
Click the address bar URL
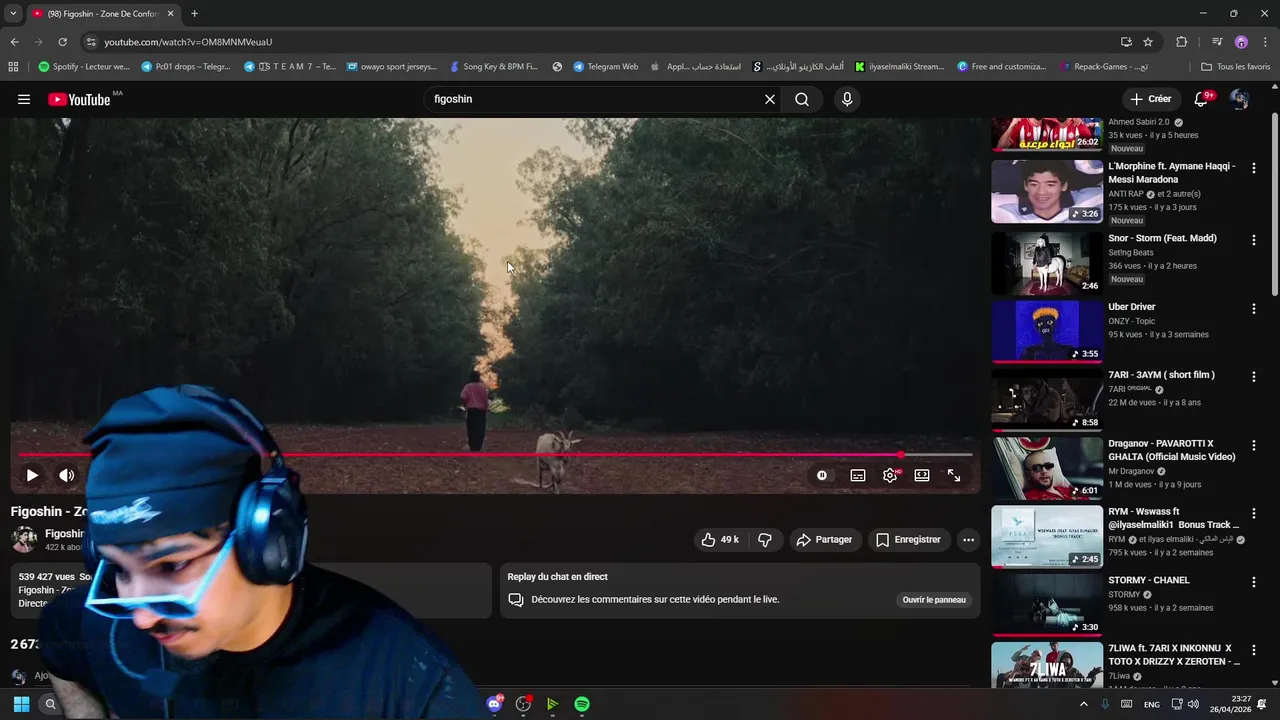[x=188, y=42]
